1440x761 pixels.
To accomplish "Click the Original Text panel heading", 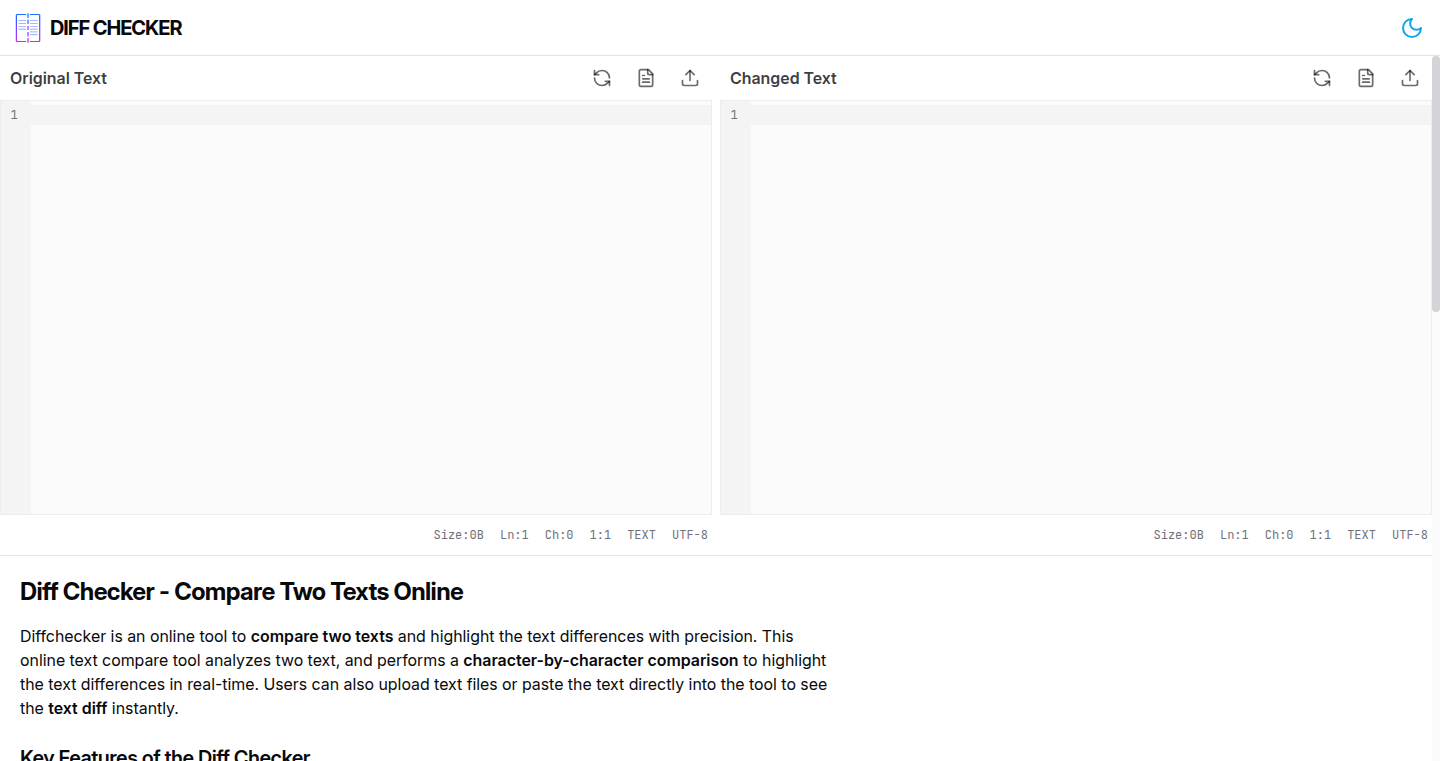I will point(58,78).
